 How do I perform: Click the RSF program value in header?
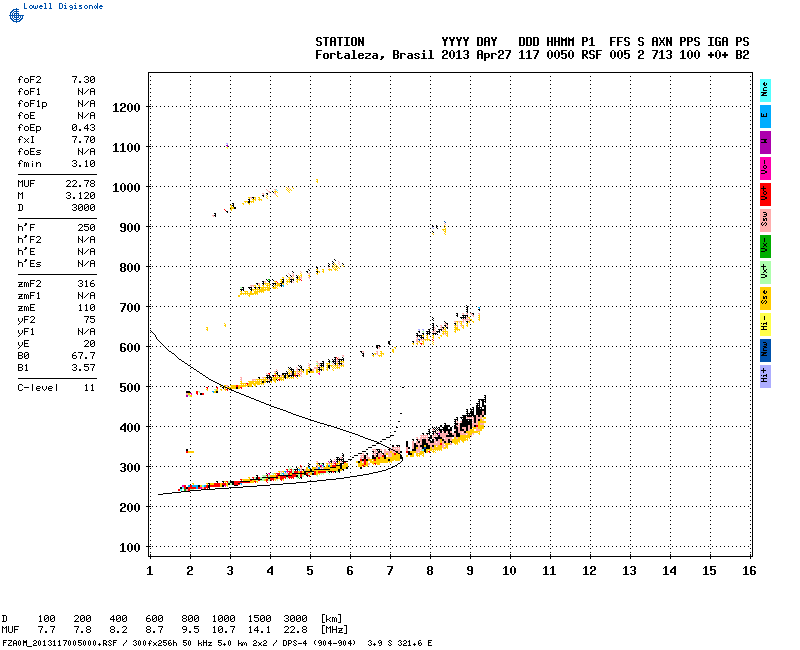click(591, 55)
